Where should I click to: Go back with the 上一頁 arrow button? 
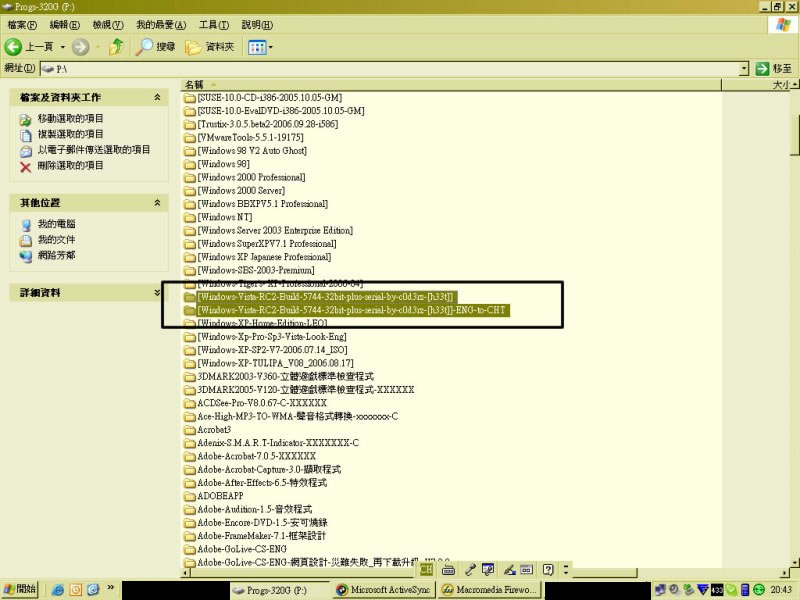click(29, 47)
